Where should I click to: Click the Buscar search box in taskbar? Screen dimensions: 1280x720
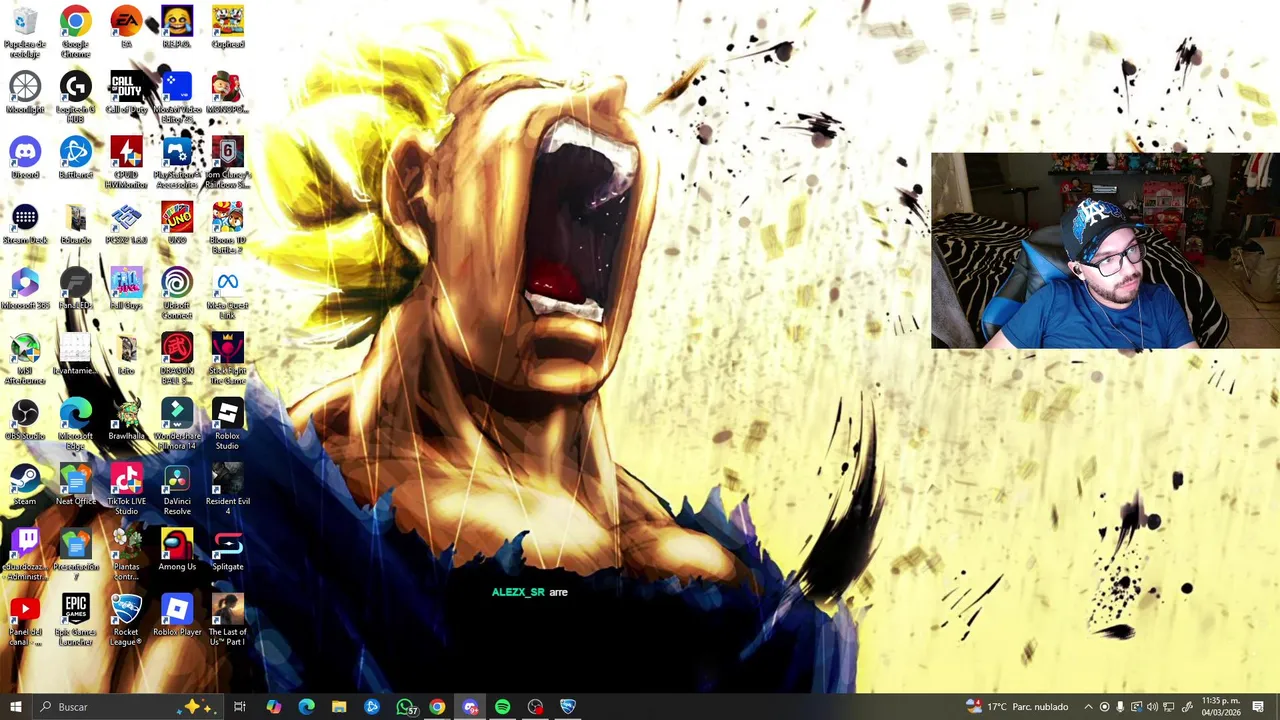coord(128,707)
